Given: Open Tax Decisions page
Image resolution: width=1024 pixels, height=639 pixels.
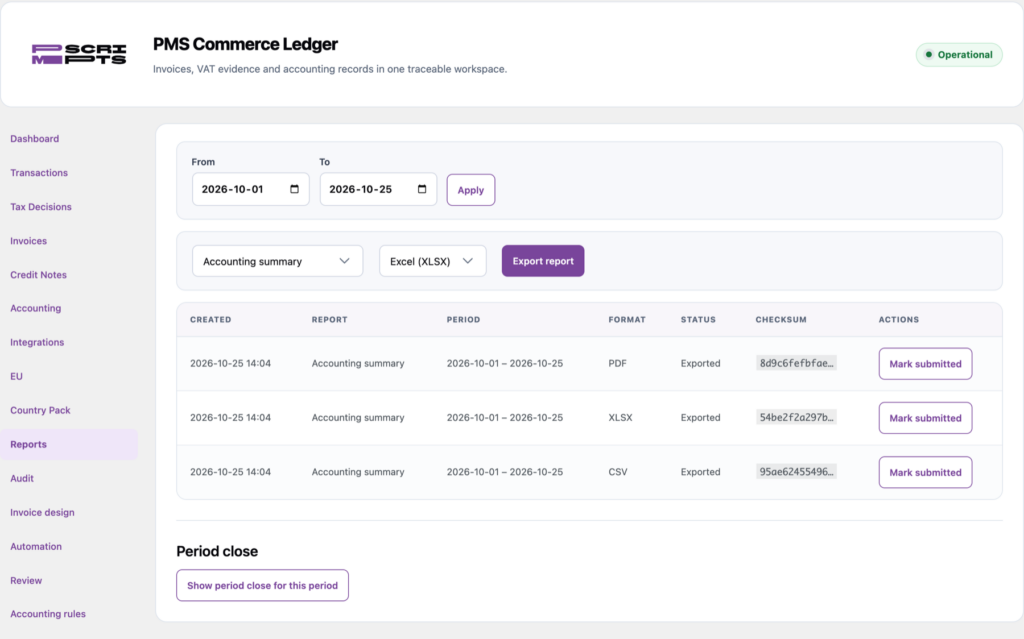Looking at the screenshot, I should [x=41, y=206].
